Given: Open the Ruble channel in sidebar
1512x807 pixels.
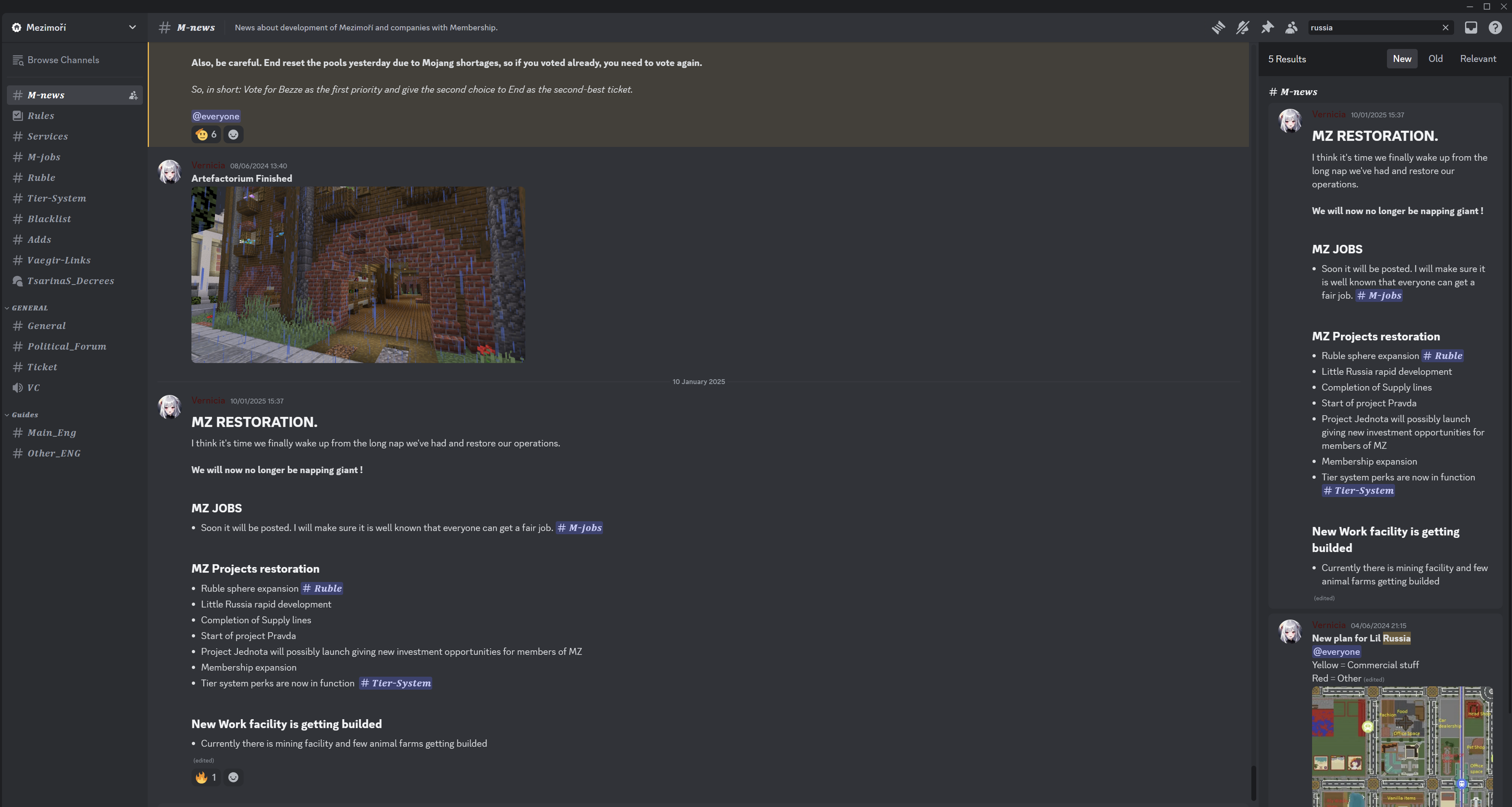Looking at the screenshot, I should tap(74, 177).
